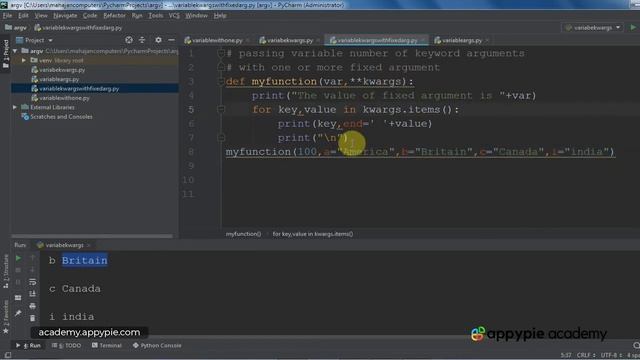Hide the Project tool window
The width and height of the screenshot is (640, 360).
(x=171, y=40)
